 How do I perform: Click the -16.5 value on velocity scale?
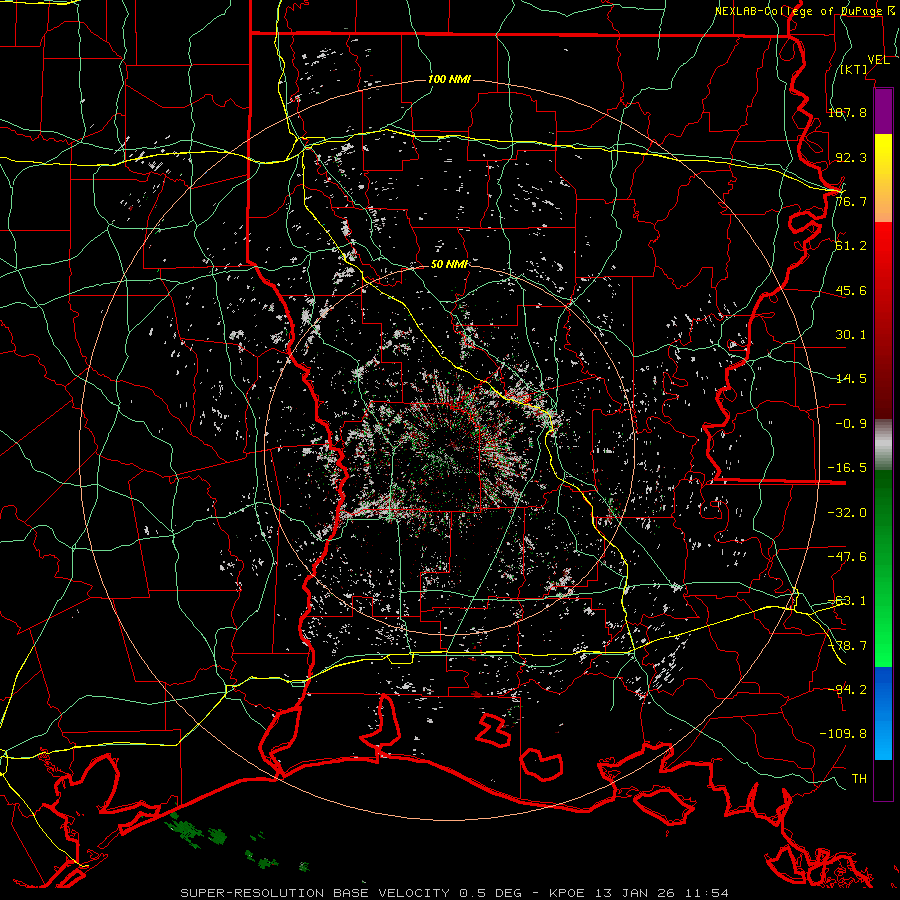[x=847, y=468]
